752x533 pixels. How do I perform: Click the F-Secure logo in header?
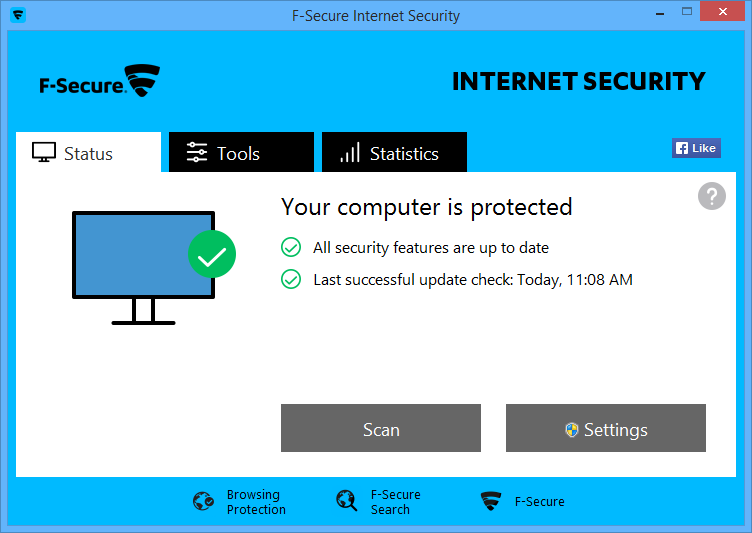[100, 82]
